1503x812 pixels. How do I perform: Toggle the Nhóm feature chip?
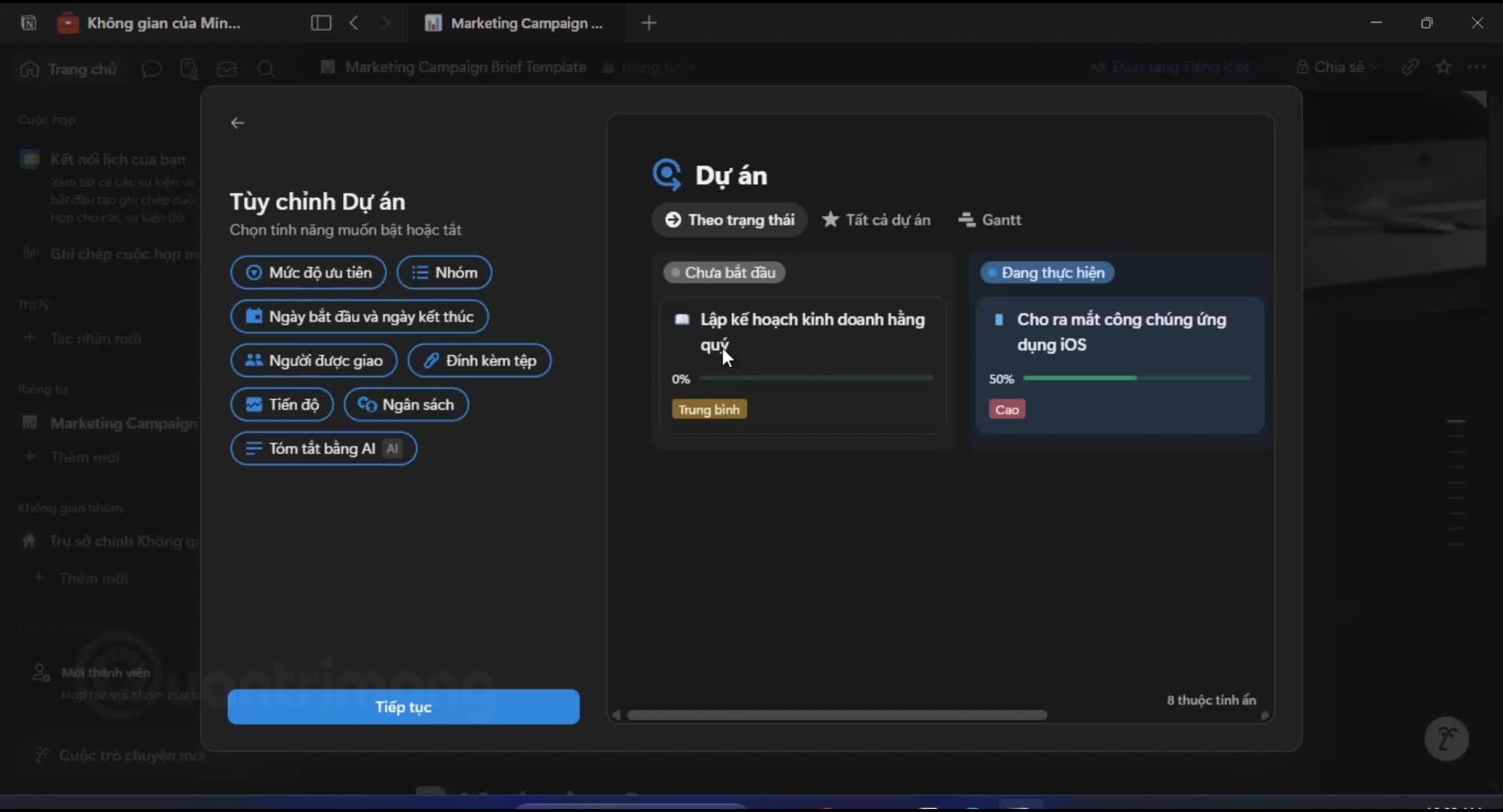click(x=444, y=272)
